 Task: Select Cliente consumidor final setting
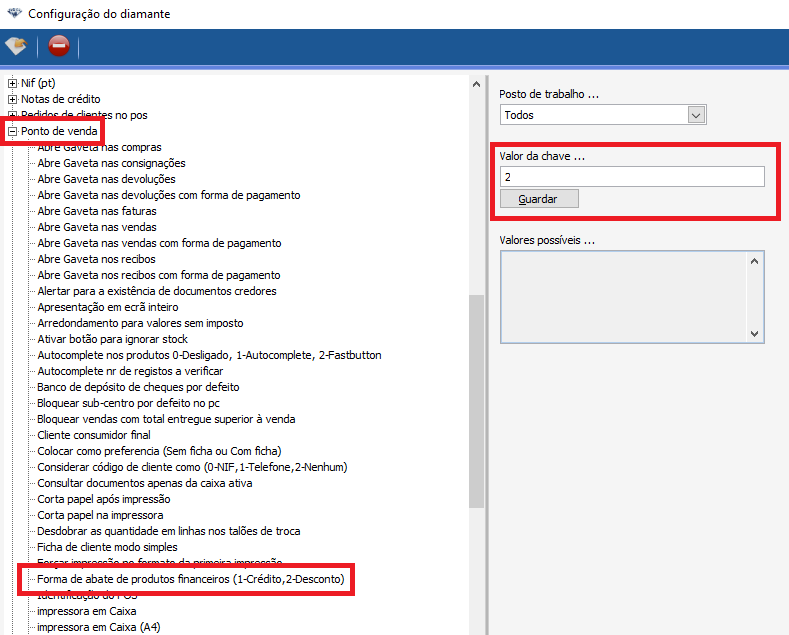click(94, 435)
